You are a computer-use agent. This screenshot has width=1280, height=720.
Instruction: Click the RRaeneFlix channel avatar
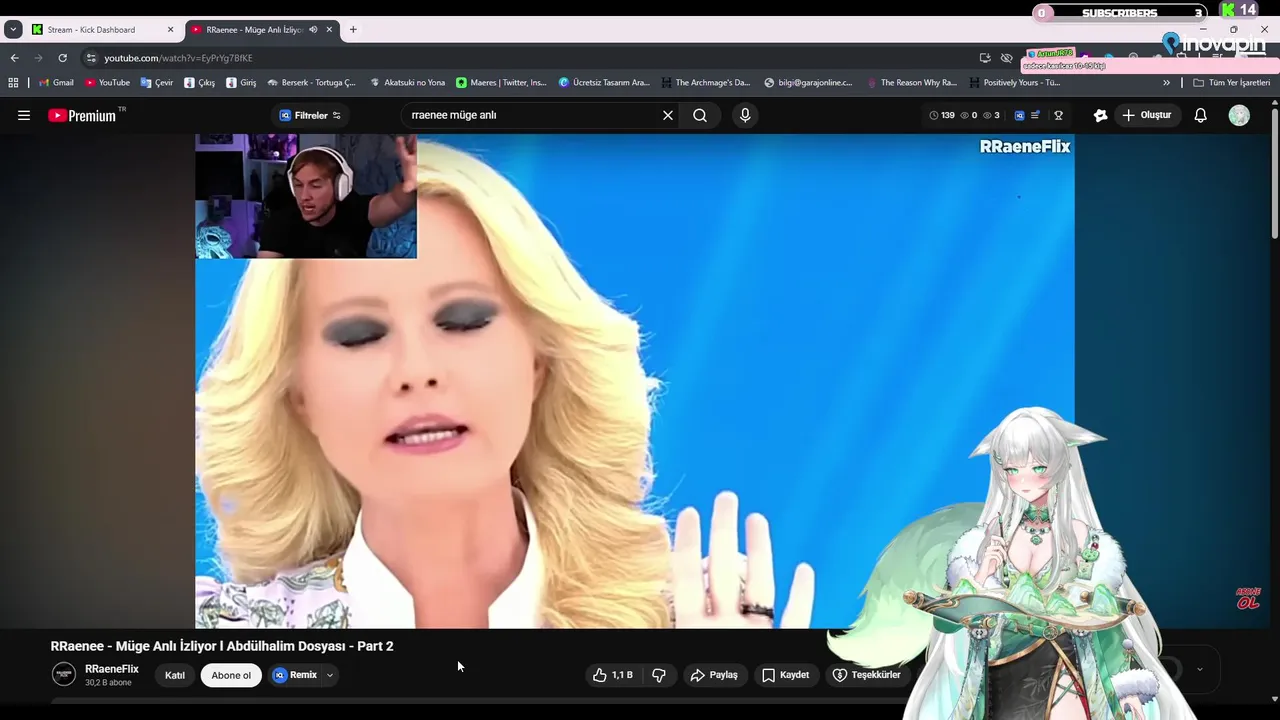point(64,674)
